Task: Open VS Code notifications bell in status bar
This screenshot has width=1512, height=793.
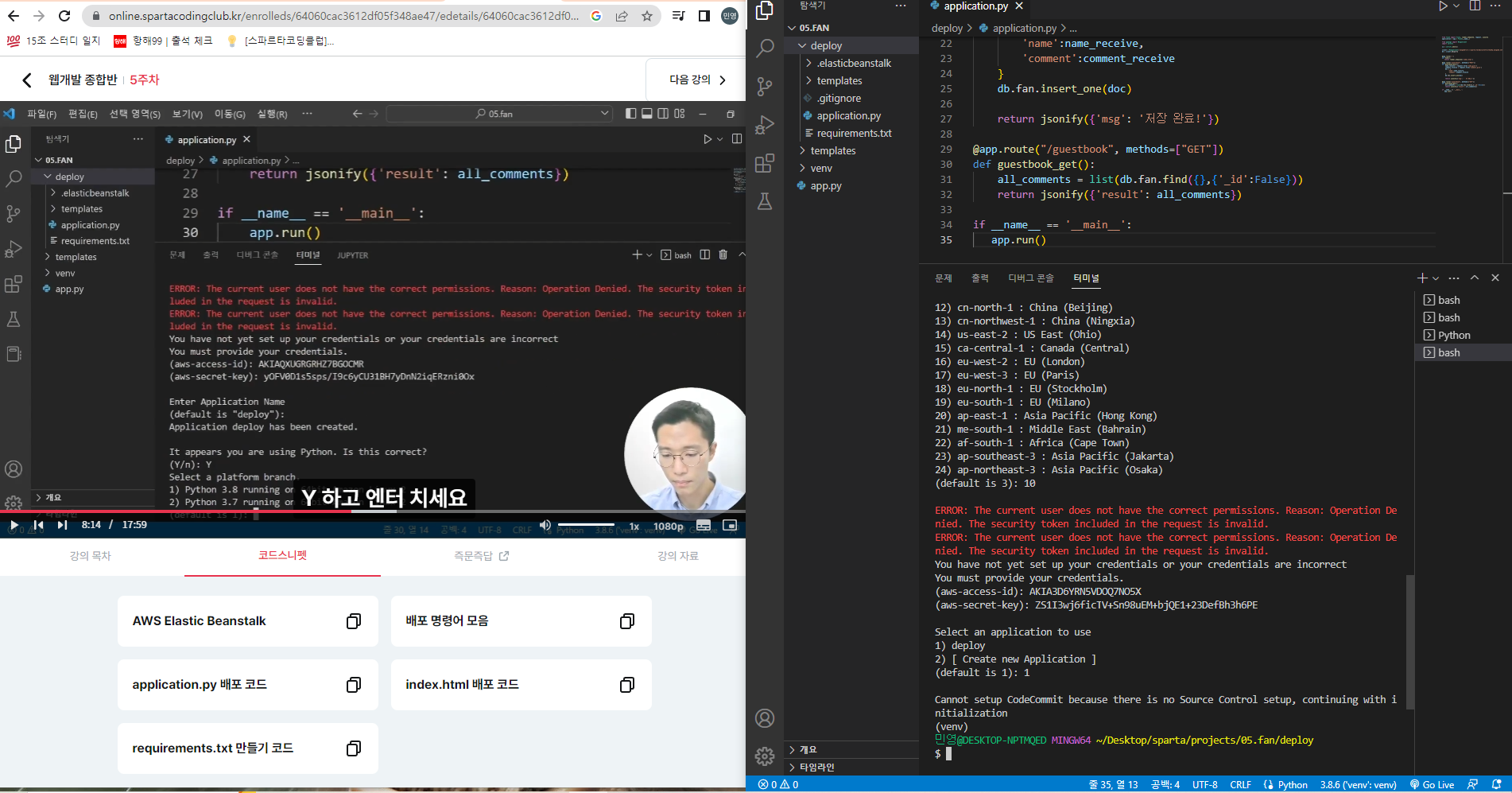Action: click(1496, 785)
